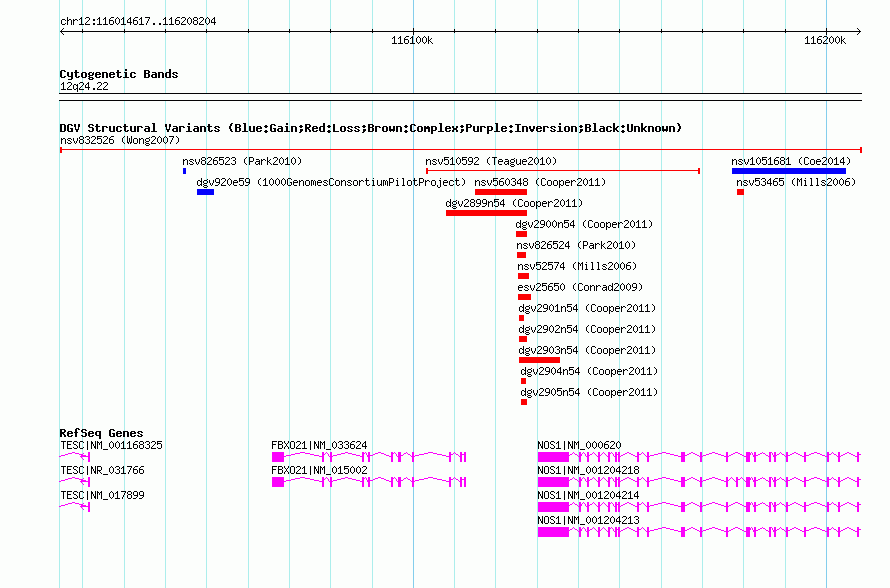Click the 116100k ruler tick label
The image size is (890, 588).
point(412,40)
